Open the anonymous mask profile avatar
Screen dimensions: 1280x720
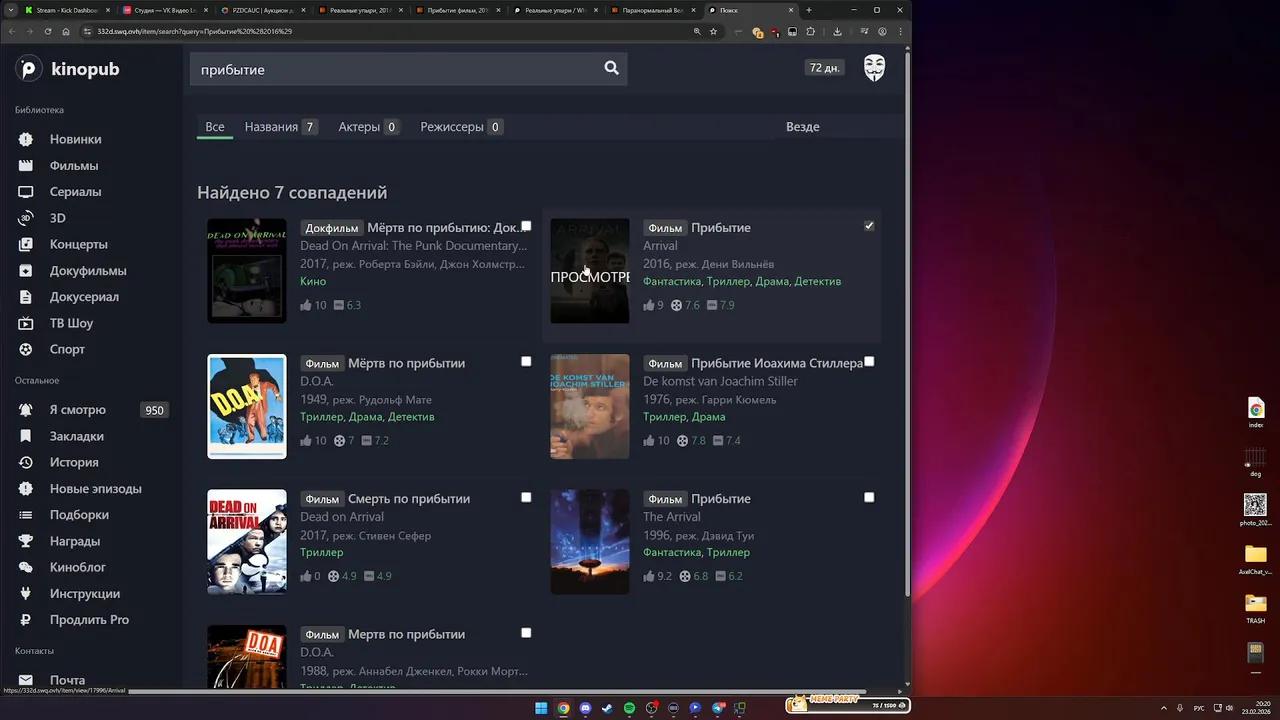[x=874, y=68]
